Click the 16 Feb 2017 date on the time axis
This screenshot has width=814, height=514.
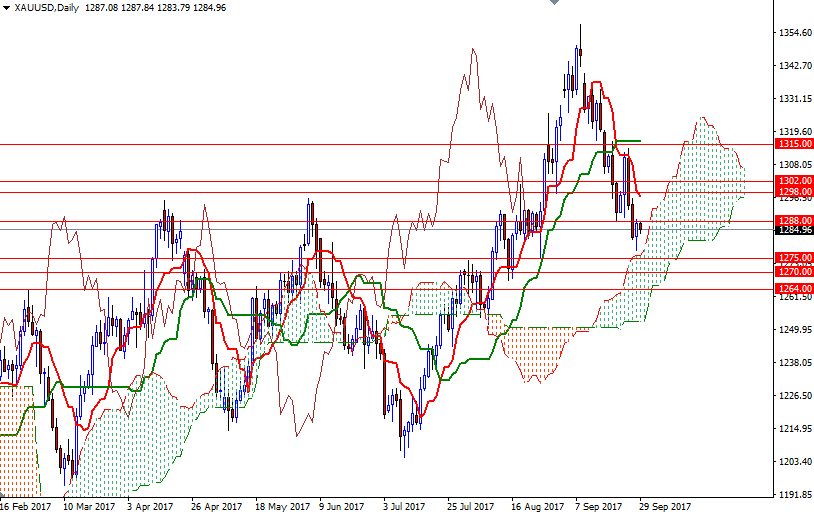click(x=27, y=506)
